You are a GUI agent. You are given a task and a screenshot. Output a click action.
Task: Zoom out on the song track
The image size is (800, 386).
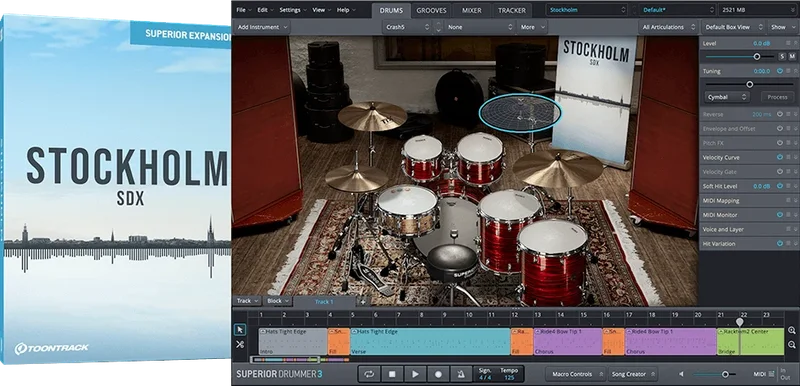pos(791,345)
